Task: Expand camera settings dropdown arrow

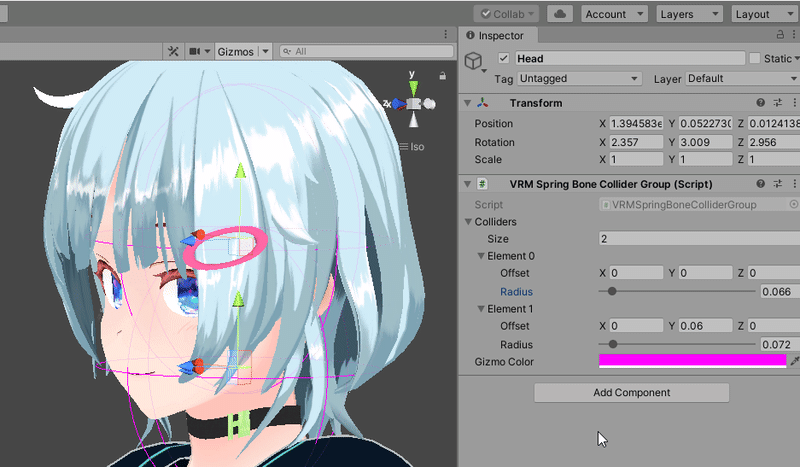Action: click(207, 52)
